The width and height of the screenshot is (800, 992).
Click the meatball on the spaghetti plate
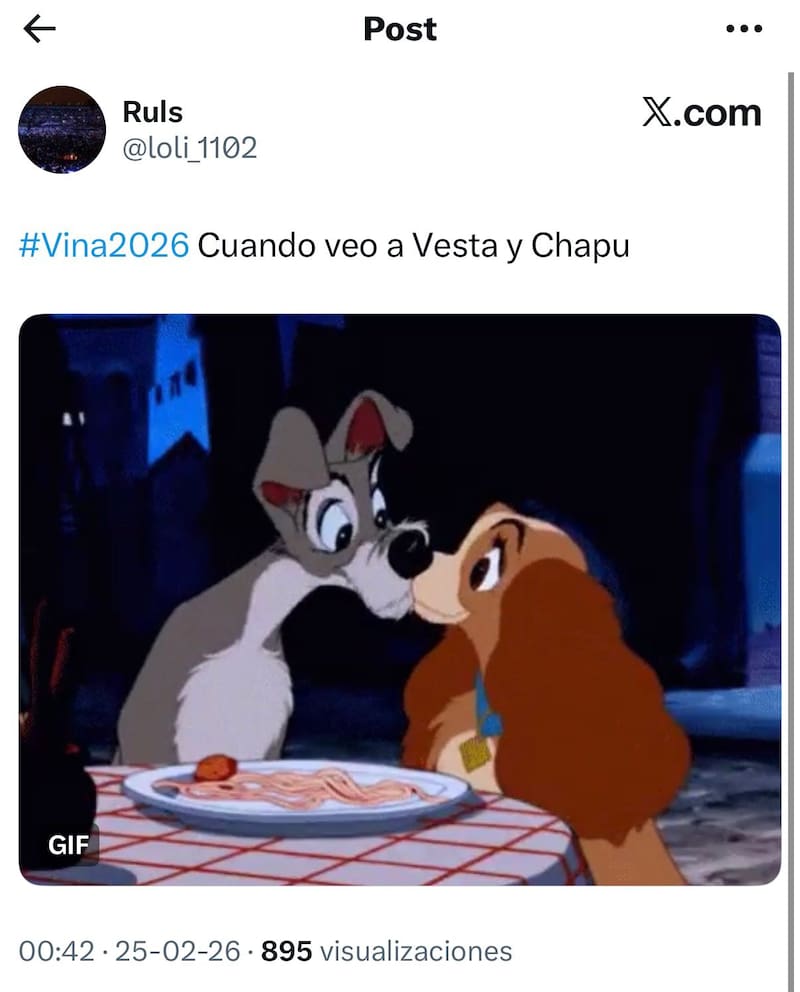click(x=215, y=767)
